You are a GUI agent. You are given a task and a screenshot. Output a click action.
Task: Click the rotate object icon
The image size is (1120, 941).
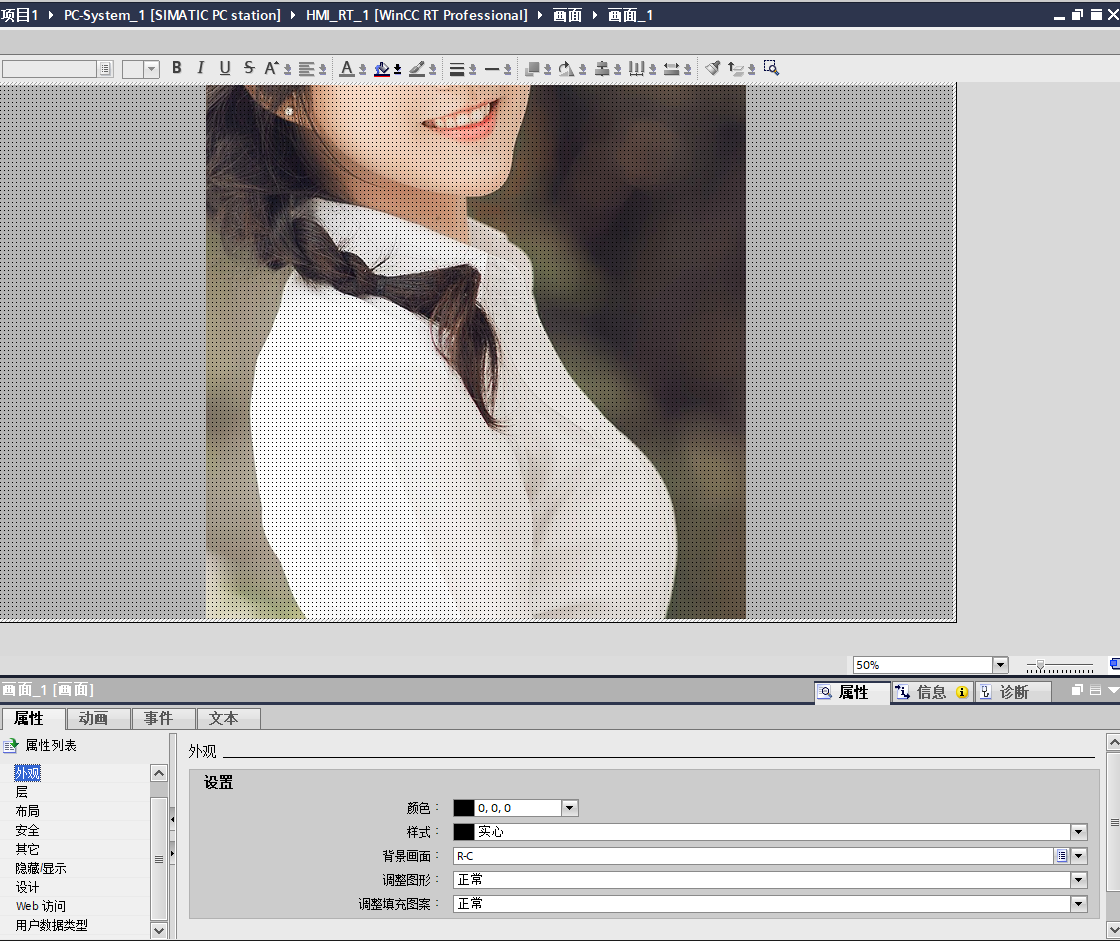pos(566,68)
